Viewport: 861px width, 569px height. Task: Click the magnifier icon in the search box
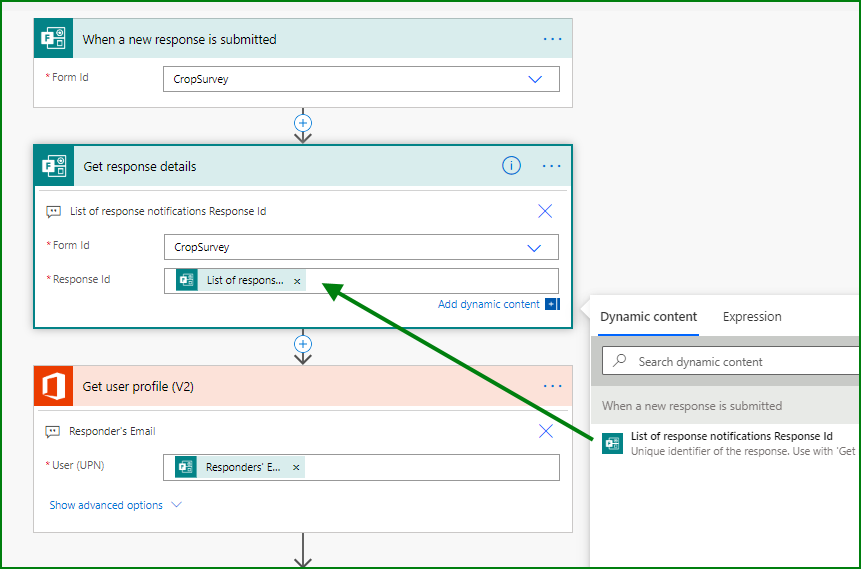coord(619,360)
